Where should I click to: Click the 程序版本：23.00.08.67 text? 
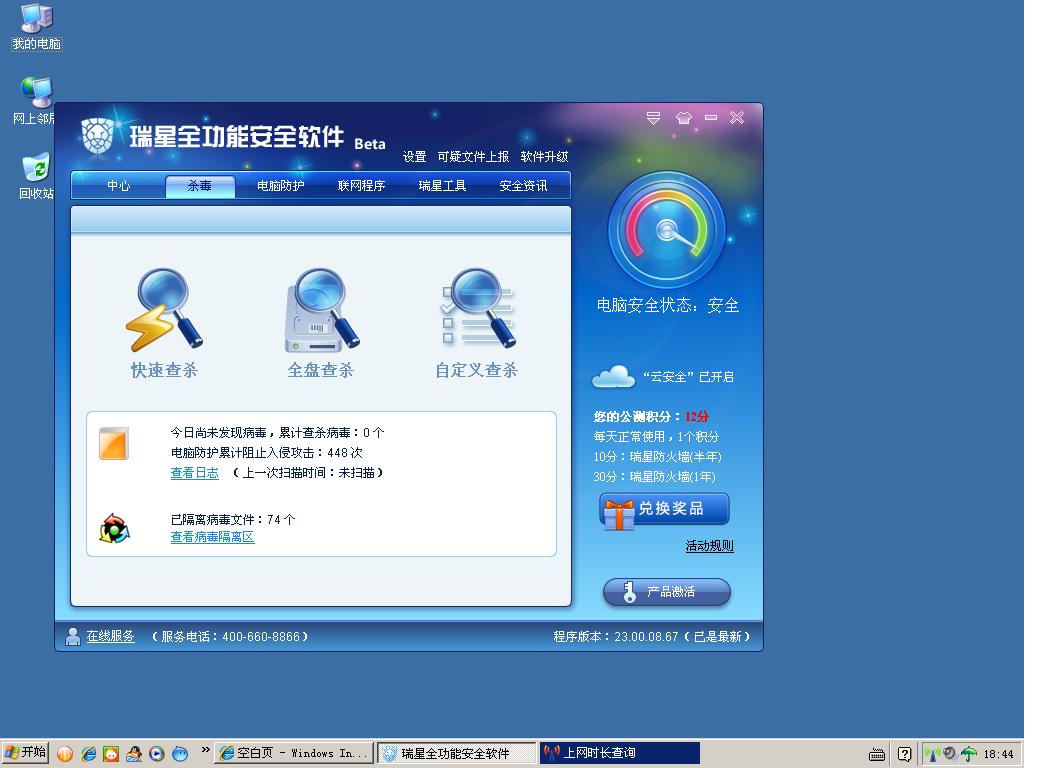point(615,636)
